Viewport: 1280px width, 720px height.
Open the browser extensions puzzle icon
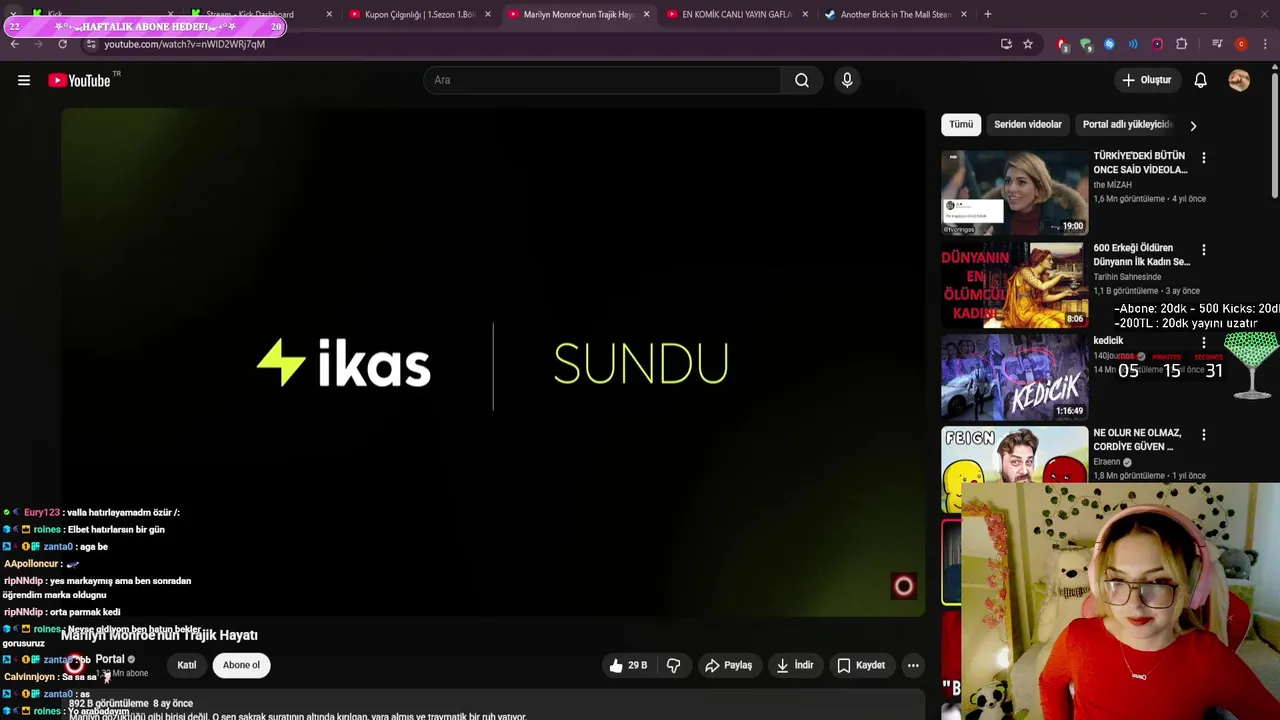point(1181,44)
